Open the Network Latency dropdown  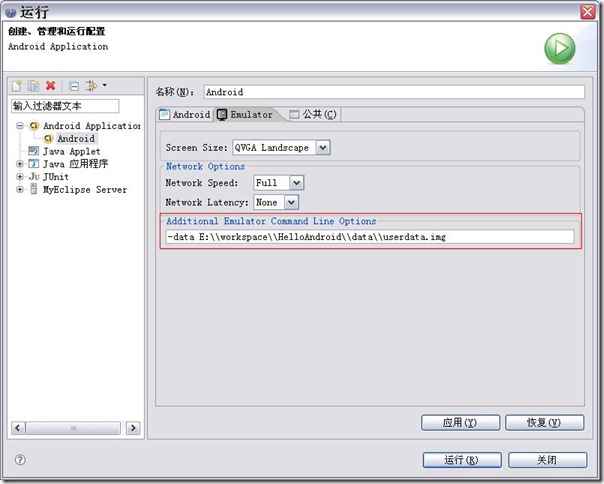pos(291,202)
